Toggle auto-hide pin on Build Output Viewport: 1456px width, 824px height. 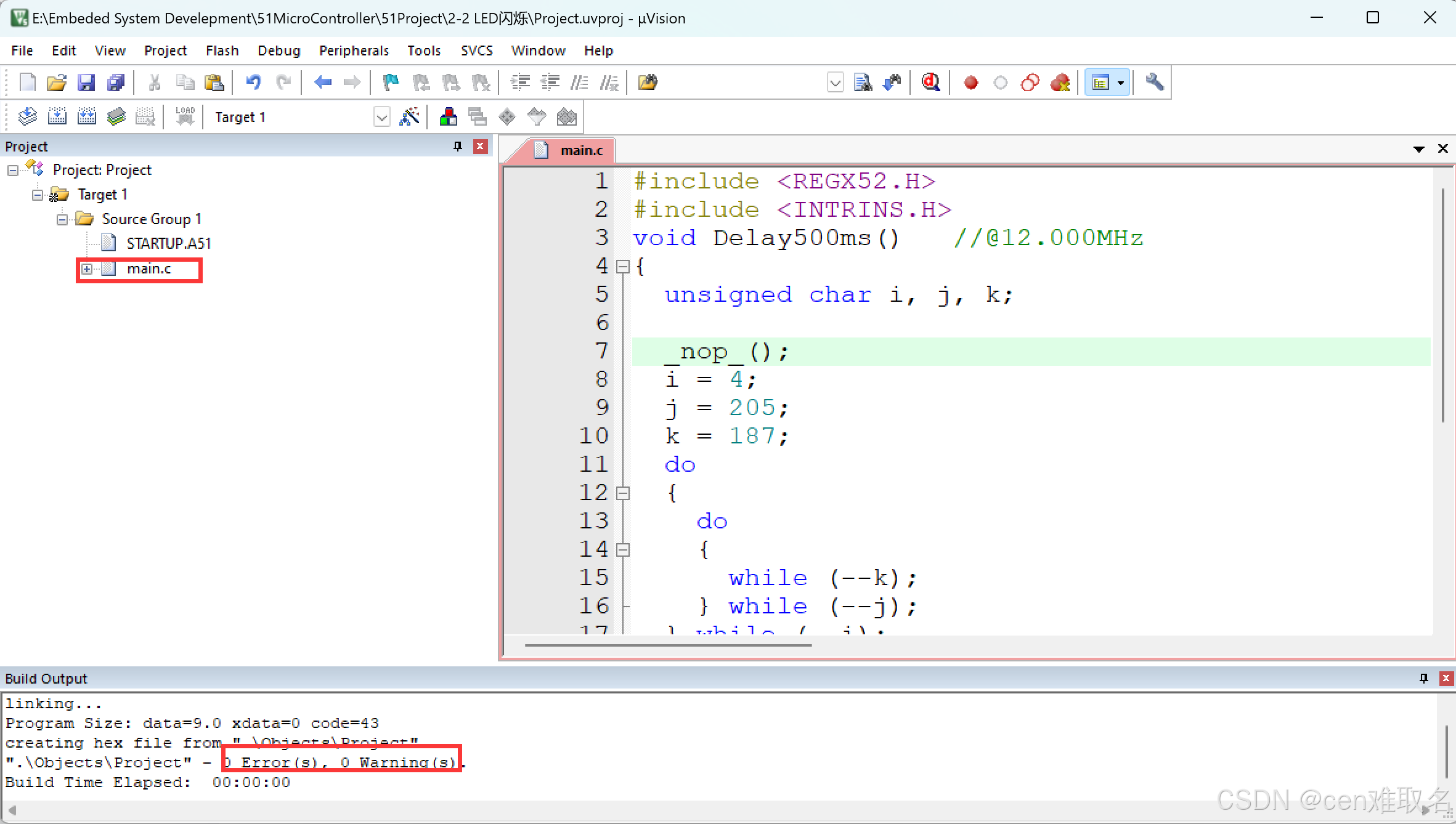coord(1423,678)
